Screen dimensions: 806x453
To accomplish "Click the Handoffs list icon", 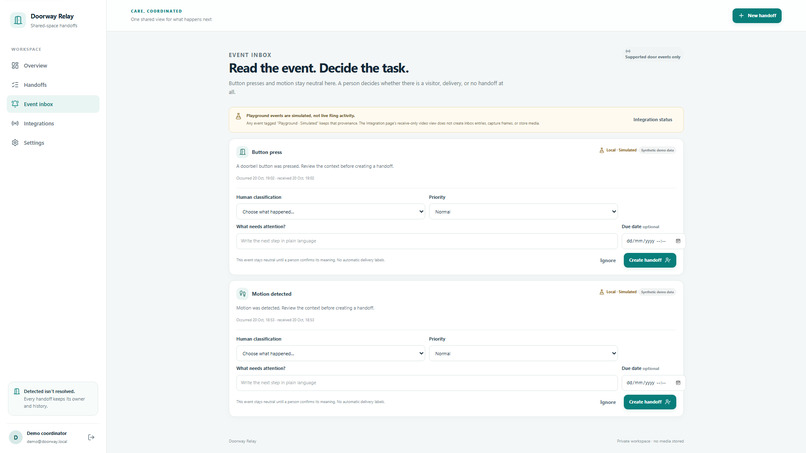I will click(15, 85).
